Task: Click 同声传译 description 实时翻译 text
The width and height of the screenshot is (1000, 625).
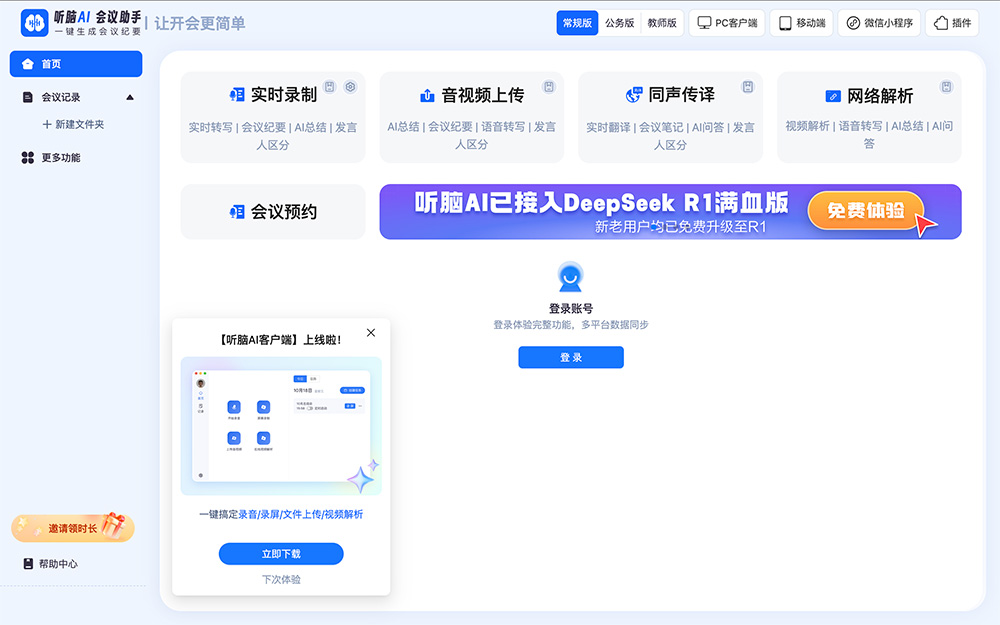Action: point(608,128)
